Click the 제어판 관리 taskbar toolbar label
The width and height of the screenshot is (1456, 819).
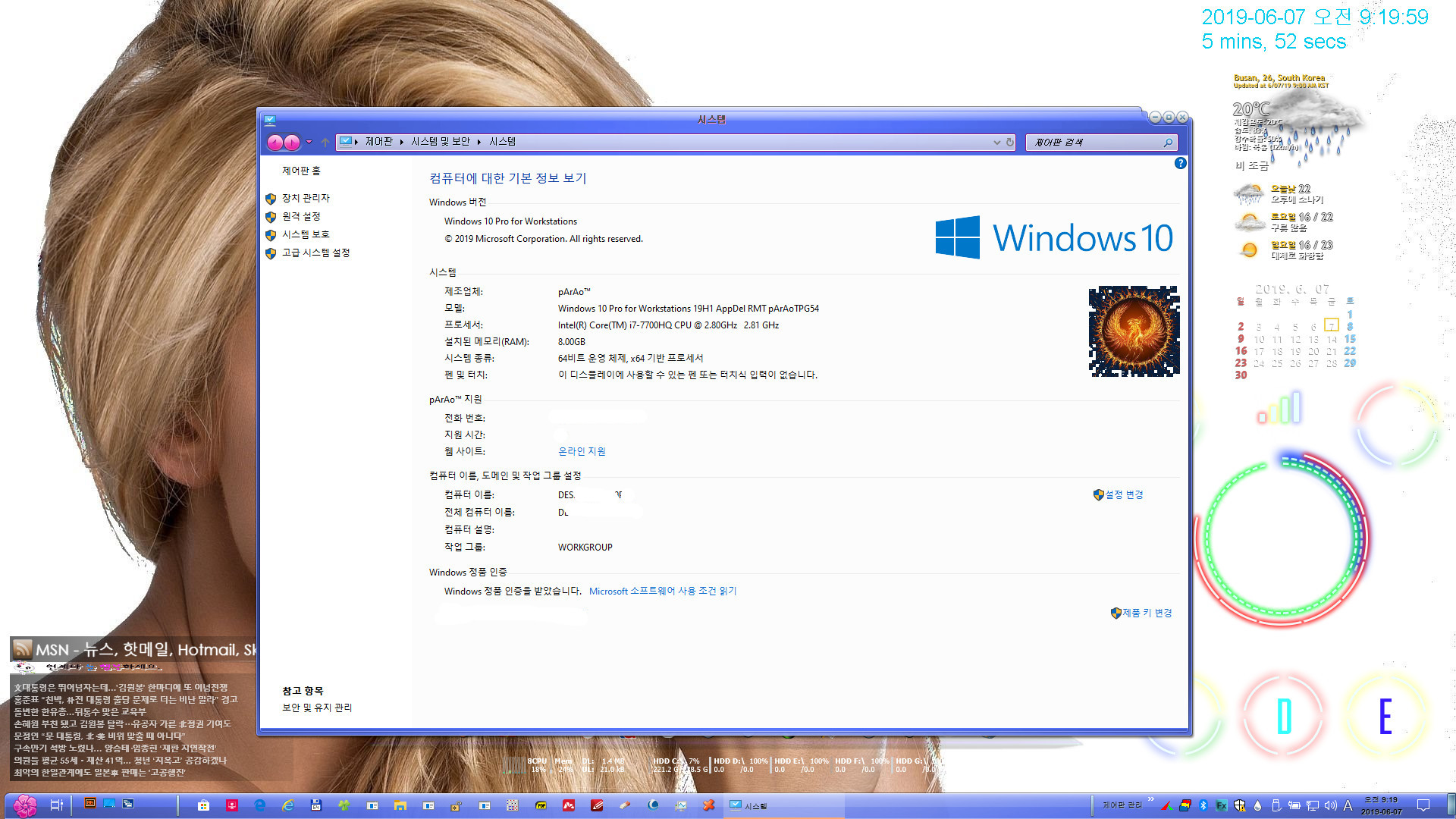[x=1122, y=805]
